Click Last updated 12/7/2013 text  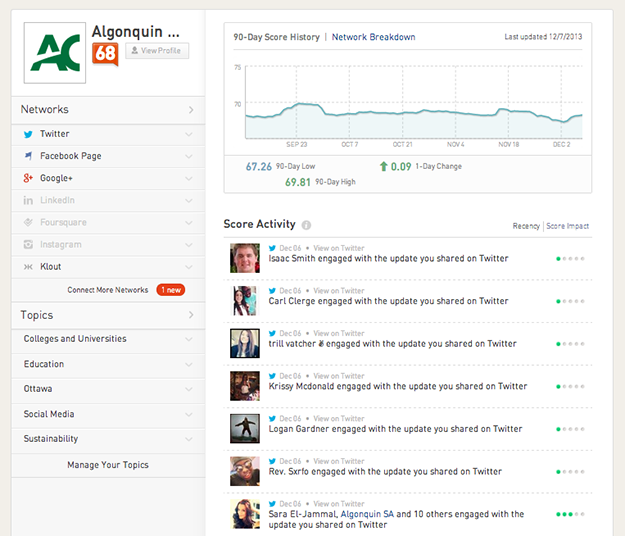point(543,37)
